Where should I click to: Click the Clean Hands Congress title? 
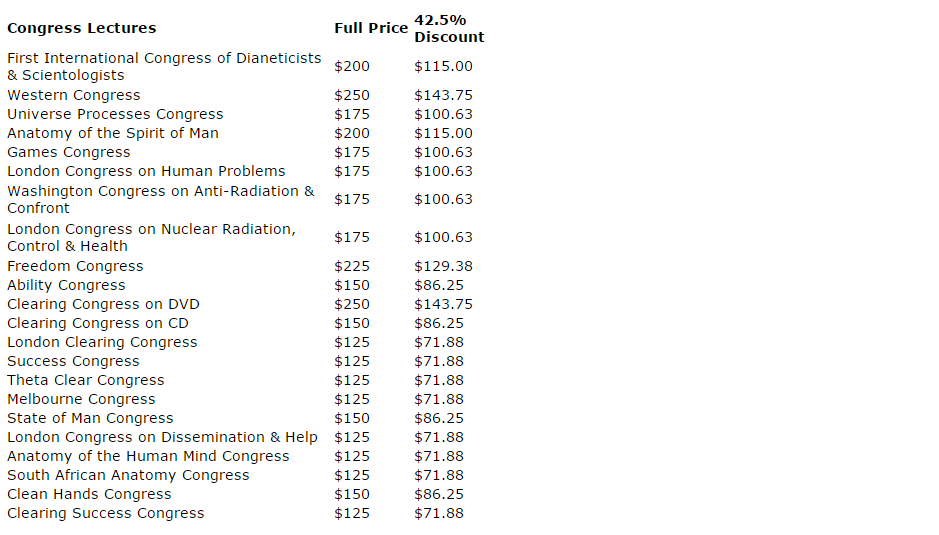click(89, 494)
